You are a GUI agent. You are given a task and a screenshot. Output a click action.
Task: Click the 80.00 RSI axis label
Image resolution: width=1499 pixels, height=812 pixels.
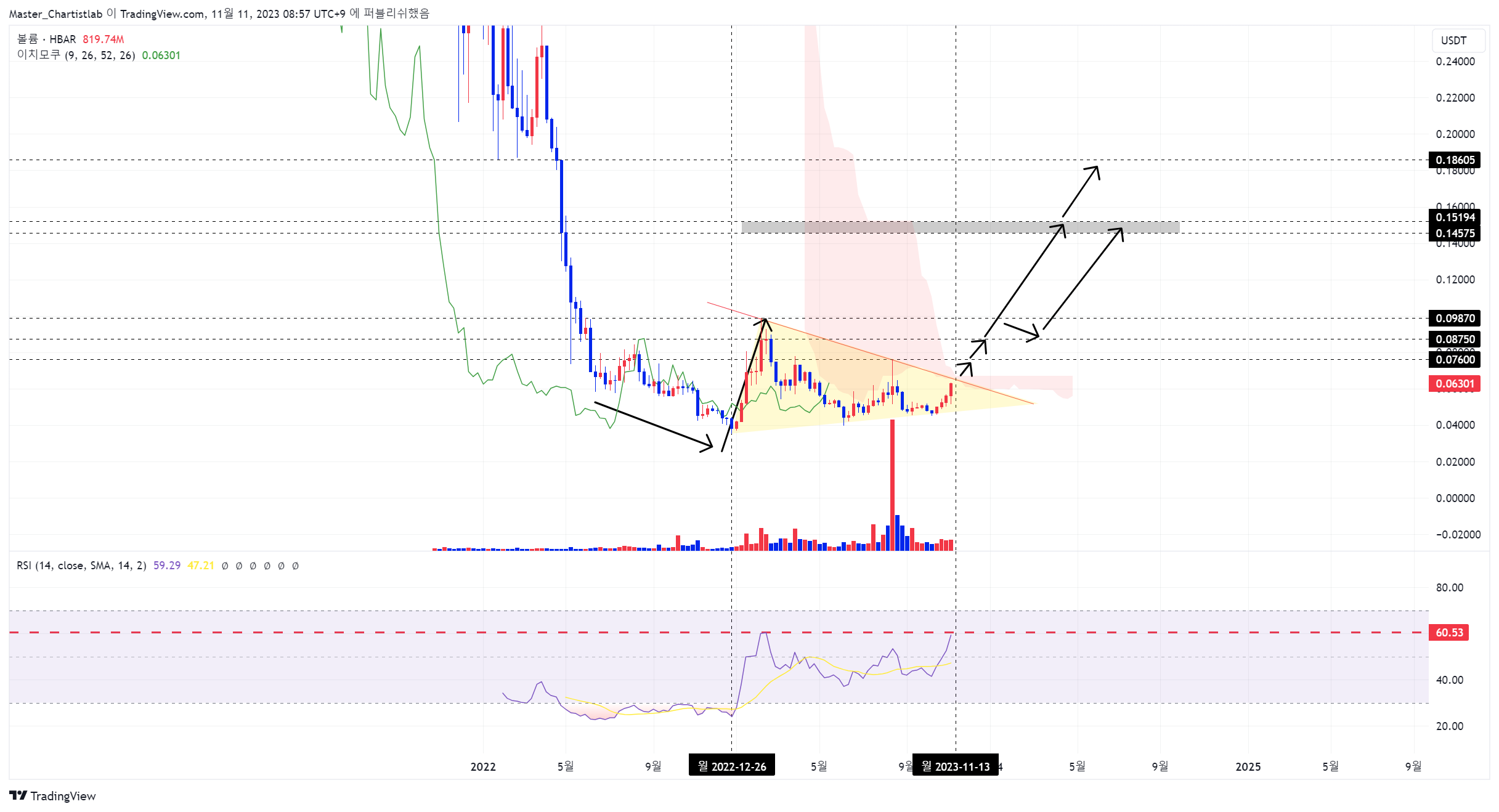click(x=1450, y=587)
